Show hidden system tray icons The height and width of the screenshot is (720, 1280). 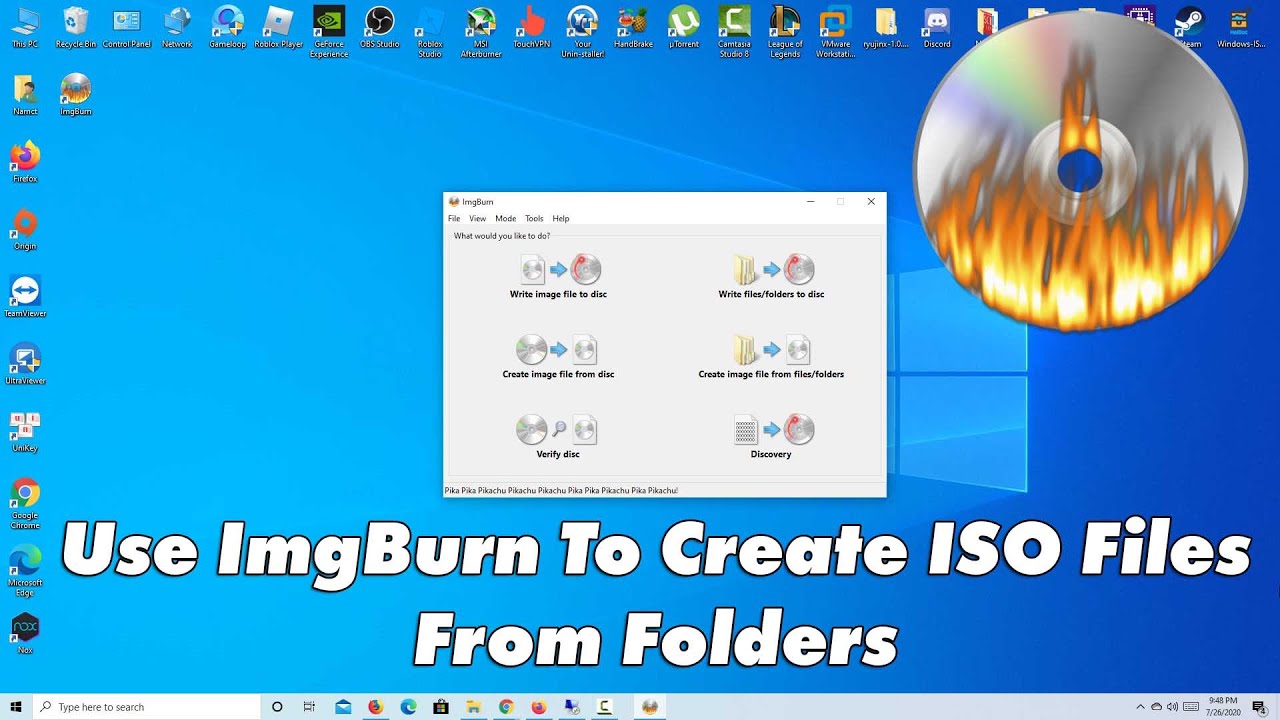[1141, 707]
